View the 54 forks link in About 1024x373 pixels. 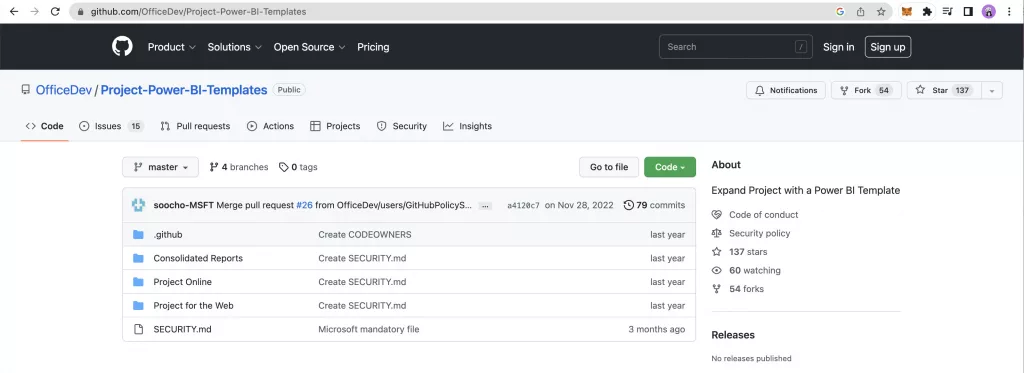click(x=746, y=289)
